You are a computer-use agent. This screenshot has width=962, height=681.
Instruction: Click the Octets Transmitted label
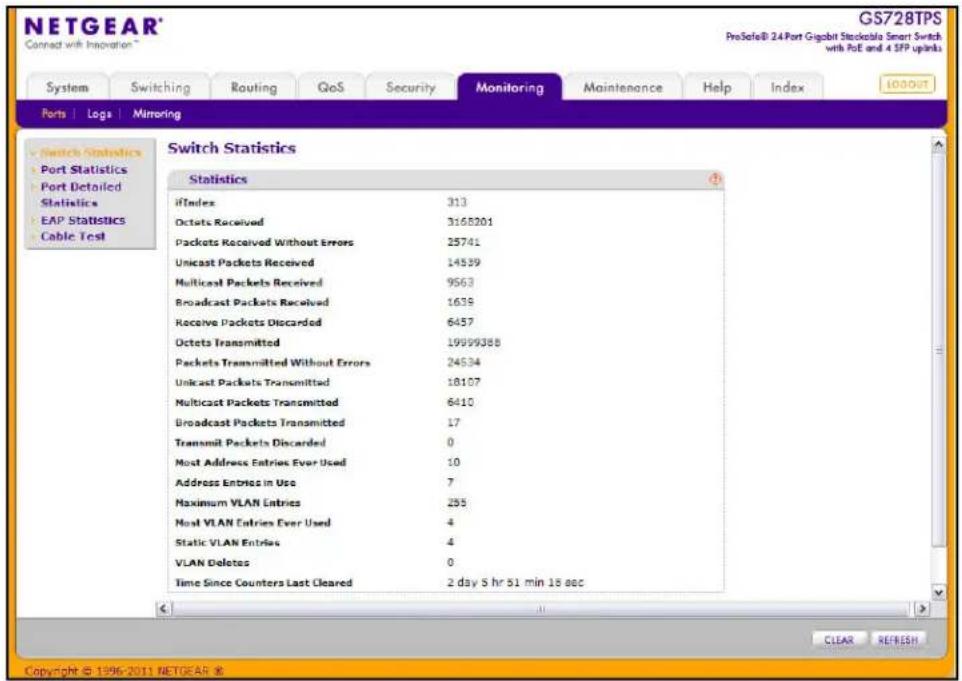pyautogui.click(x=227, y=342)
